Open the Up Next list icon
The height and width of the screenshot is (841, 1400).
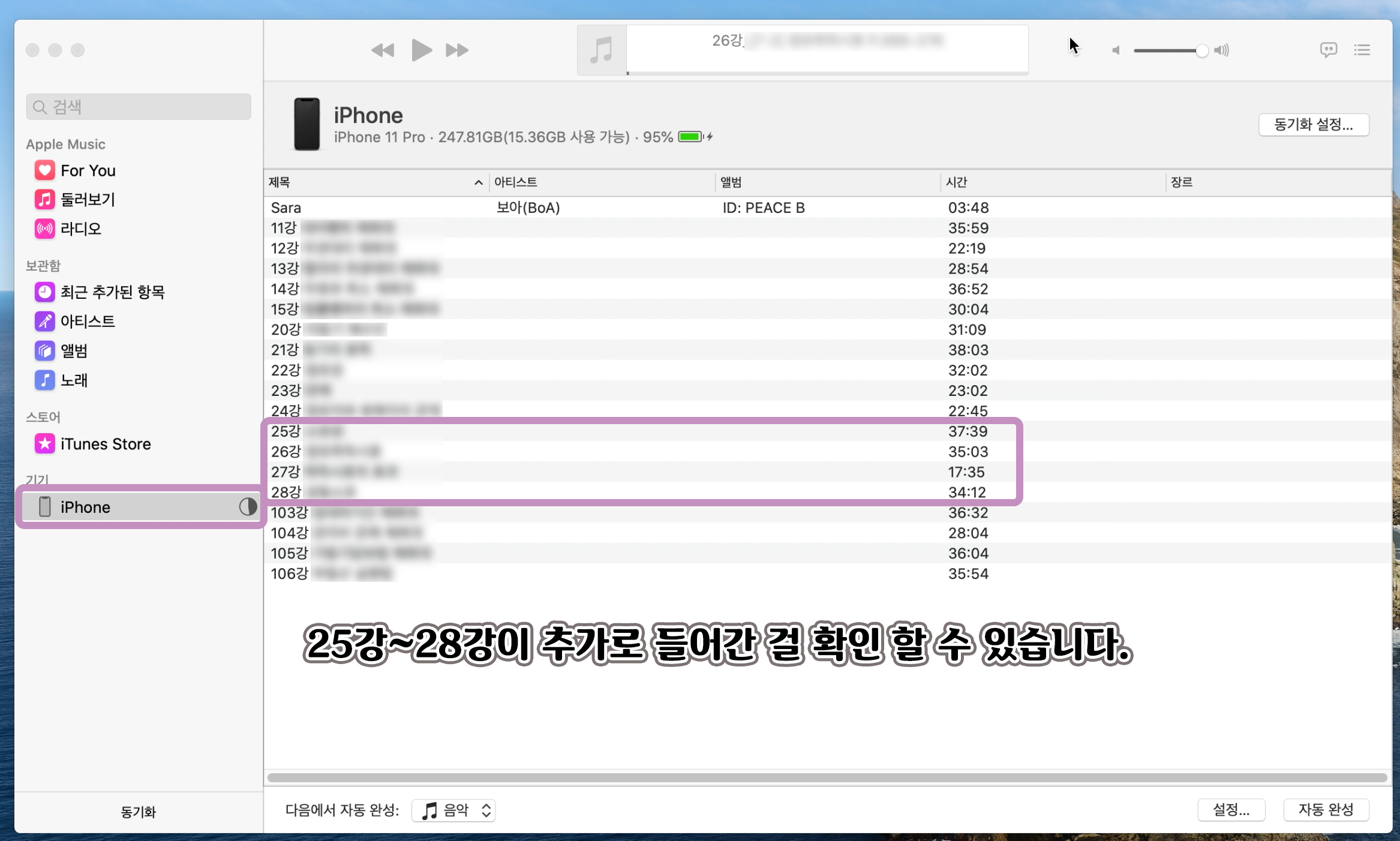coord(1362,50)
